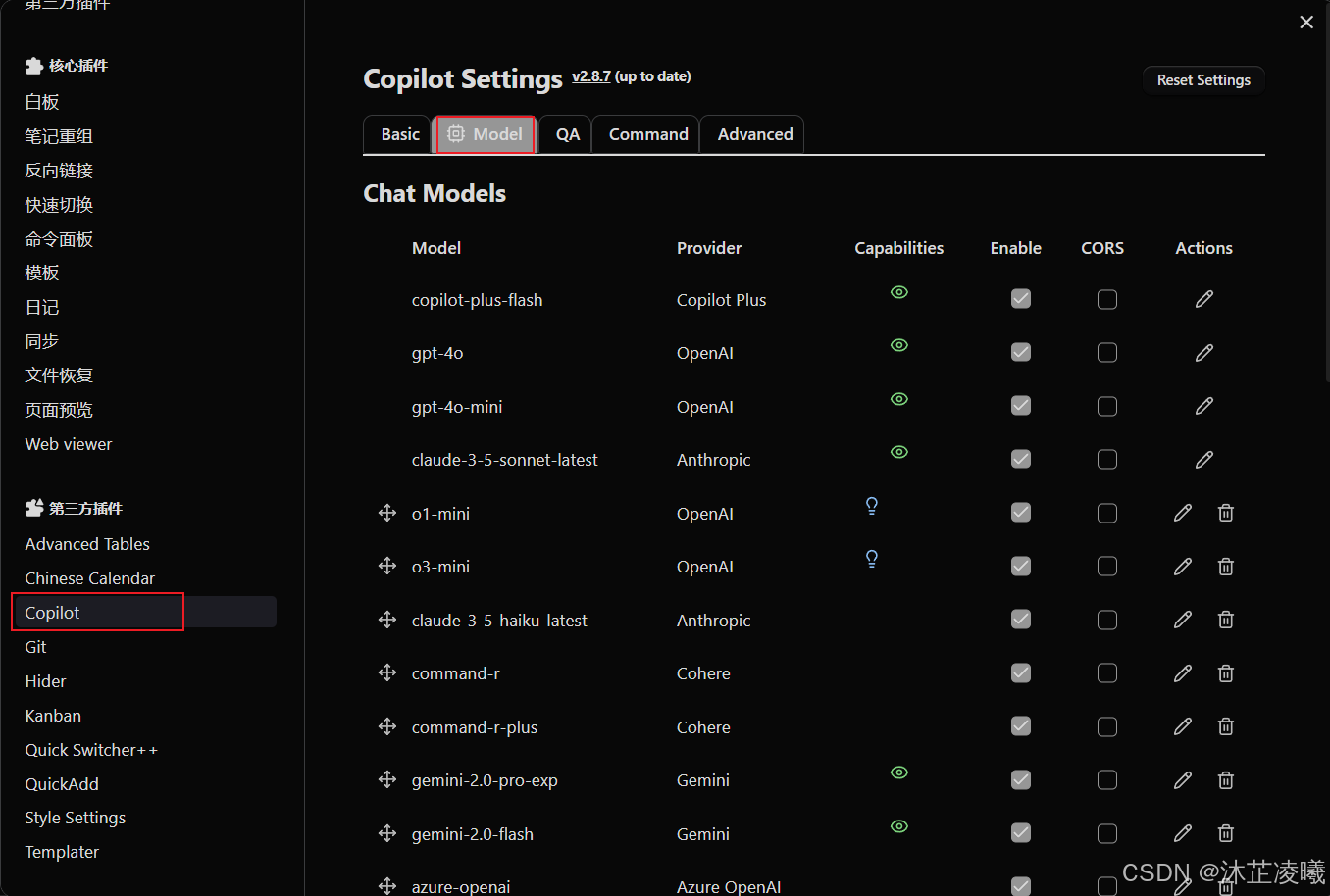Screen dimensions: 1330x896
Task: Enable CORS for claude-3-5-sonnet-latest
Action: tap(1107, 459)
